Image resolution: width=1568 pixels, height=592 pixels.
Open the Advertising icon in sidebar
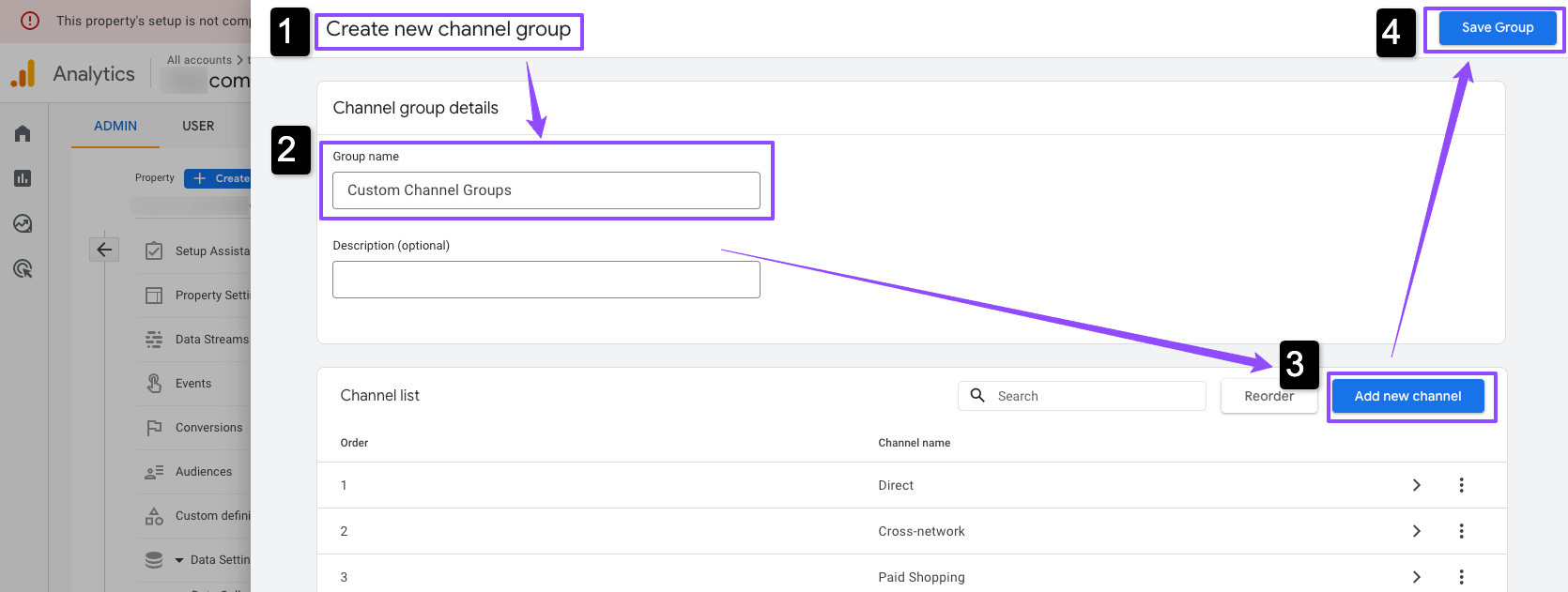pos(23,269)
